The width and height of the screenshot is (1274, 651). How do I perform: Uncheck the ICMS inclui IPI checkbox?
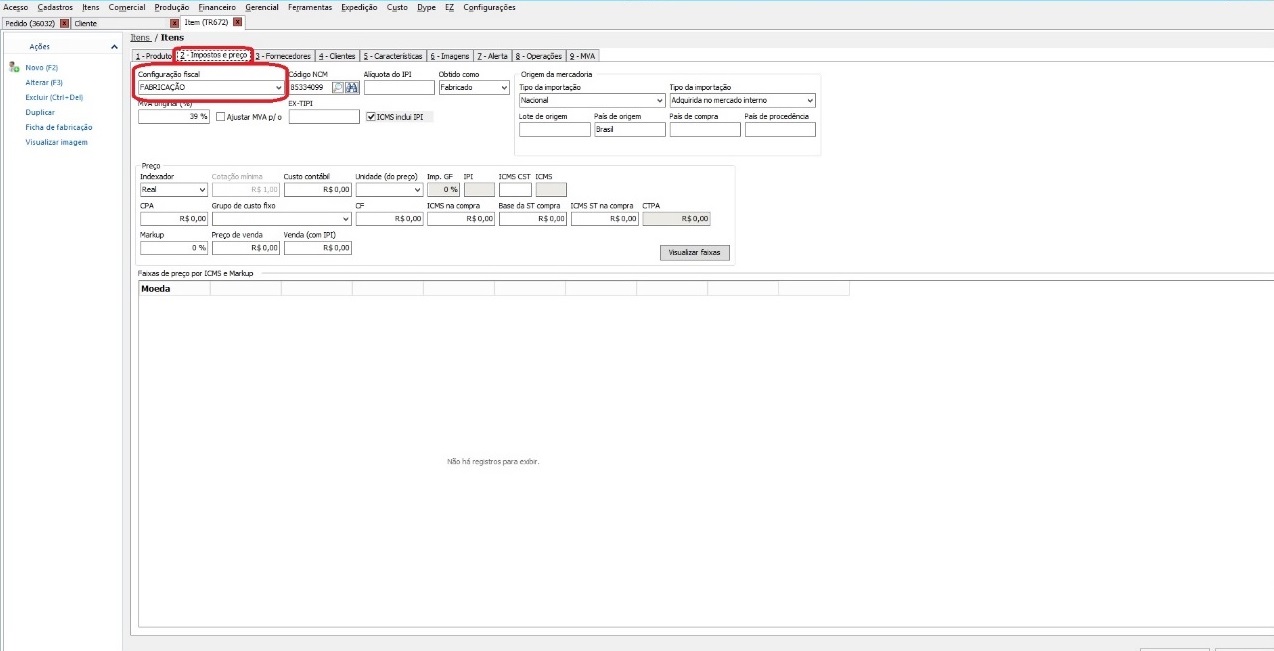(371, 117)
